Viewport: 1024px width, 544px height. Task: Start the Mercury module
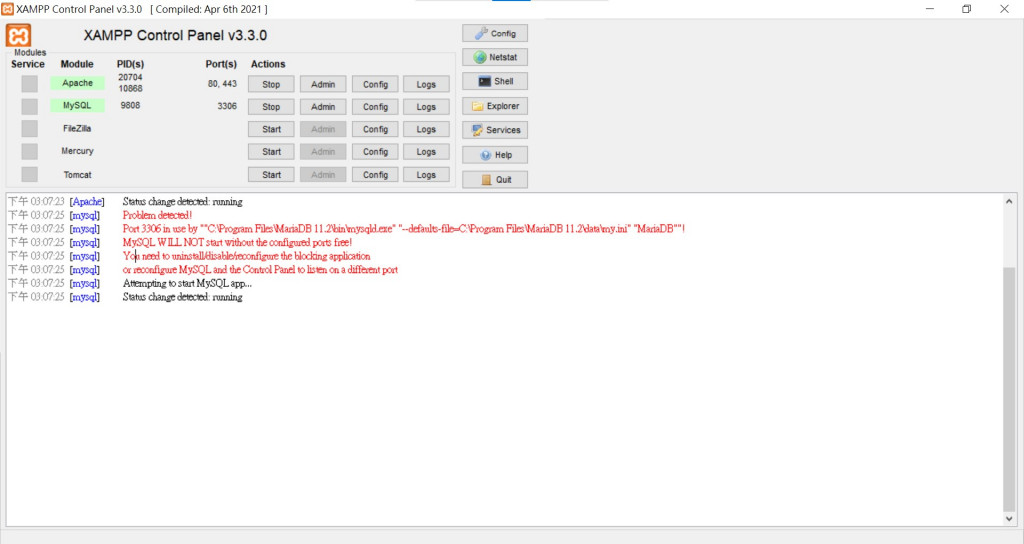(271, 152)
